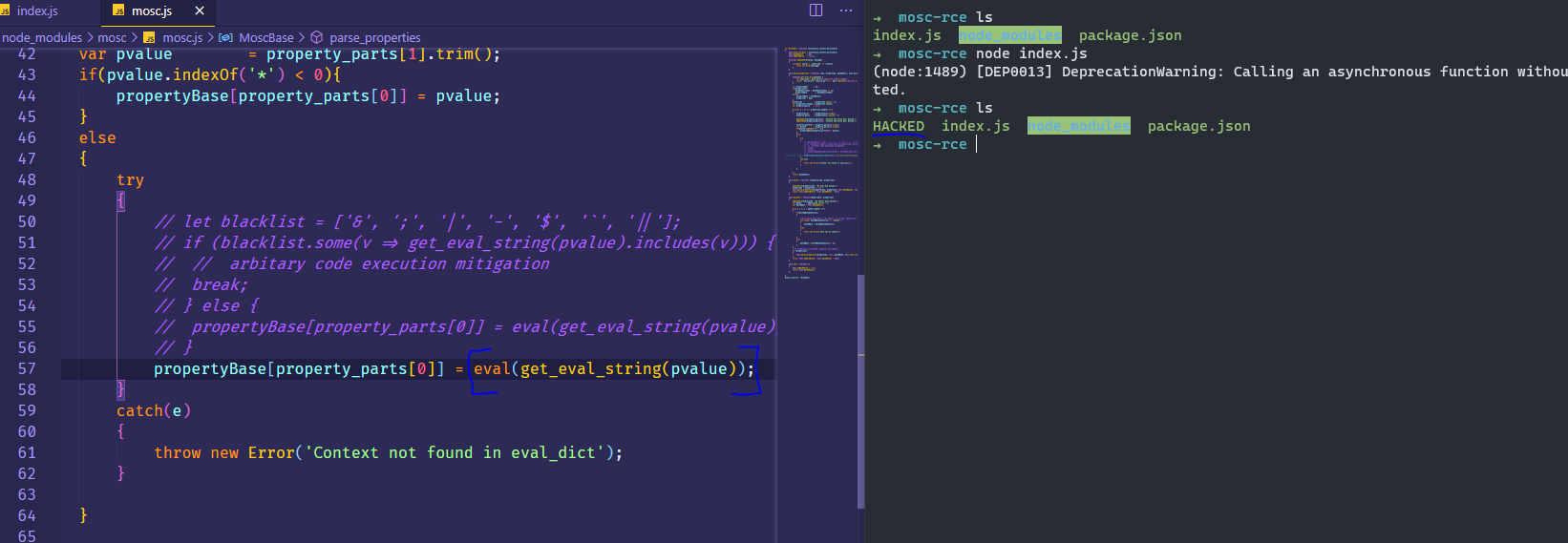
Task: Click line number 64 in gutter
Action: coord(27,515)
